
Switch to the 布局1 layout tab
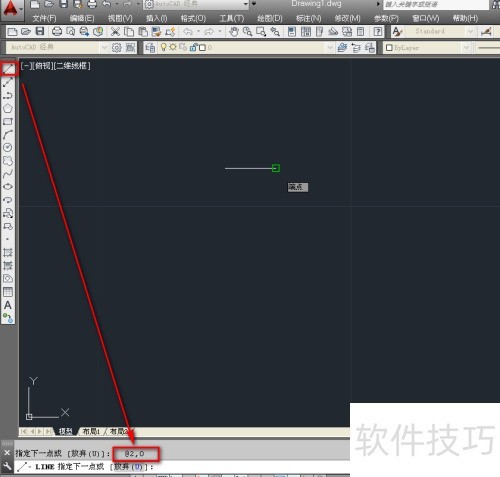point(91,431)
